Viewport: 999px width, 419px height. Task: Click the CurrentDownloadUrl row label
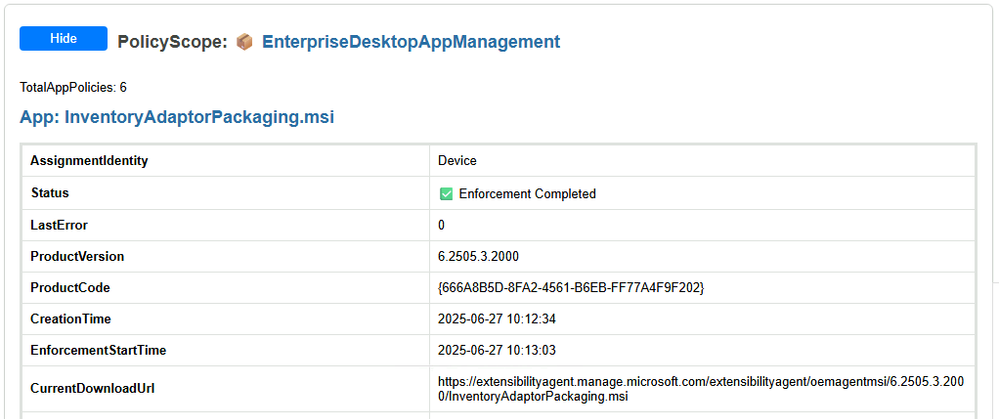(92, 388)
